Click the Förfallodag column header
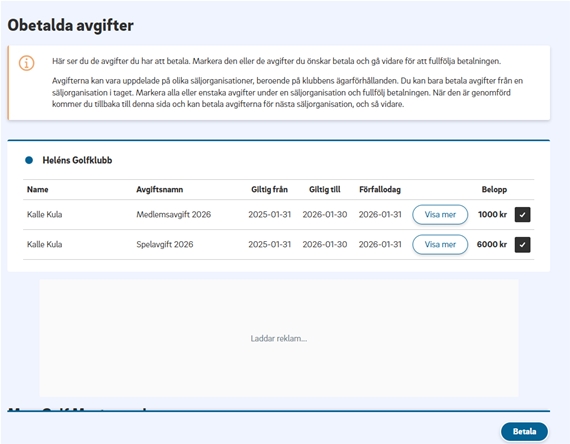Viewport: 570px width, 444px height. click(380, 189)
